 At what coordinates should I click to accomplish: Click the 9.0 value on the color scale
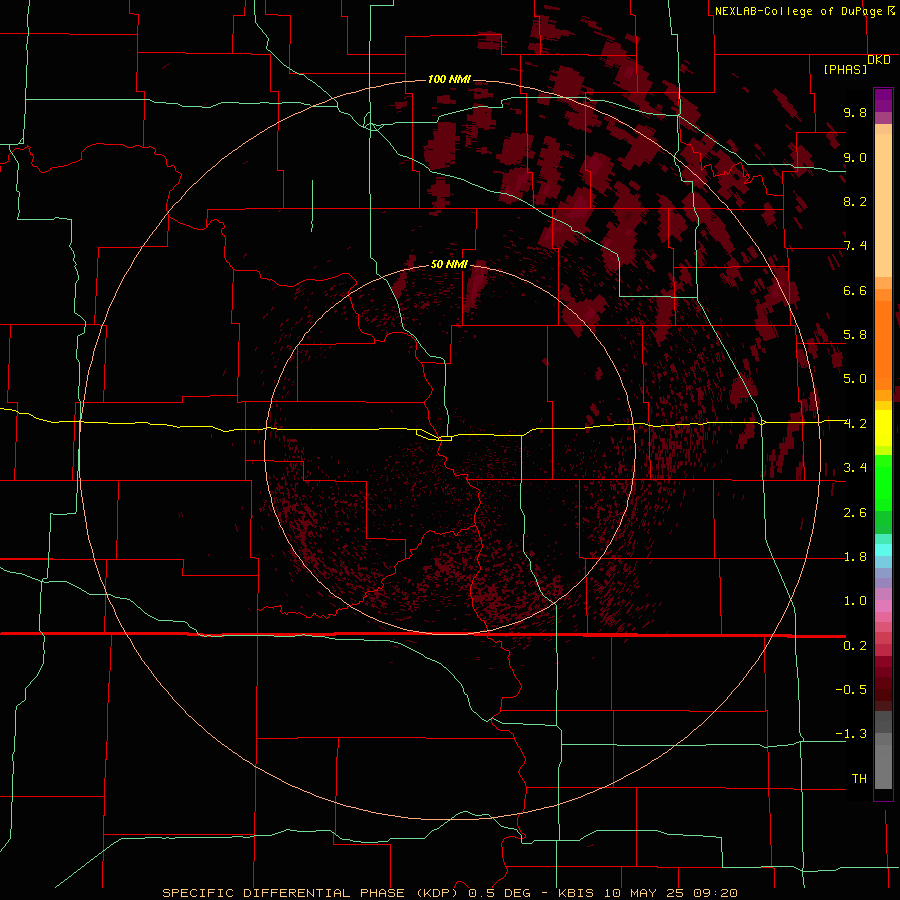pyautogui.click(x=855, y=157)
